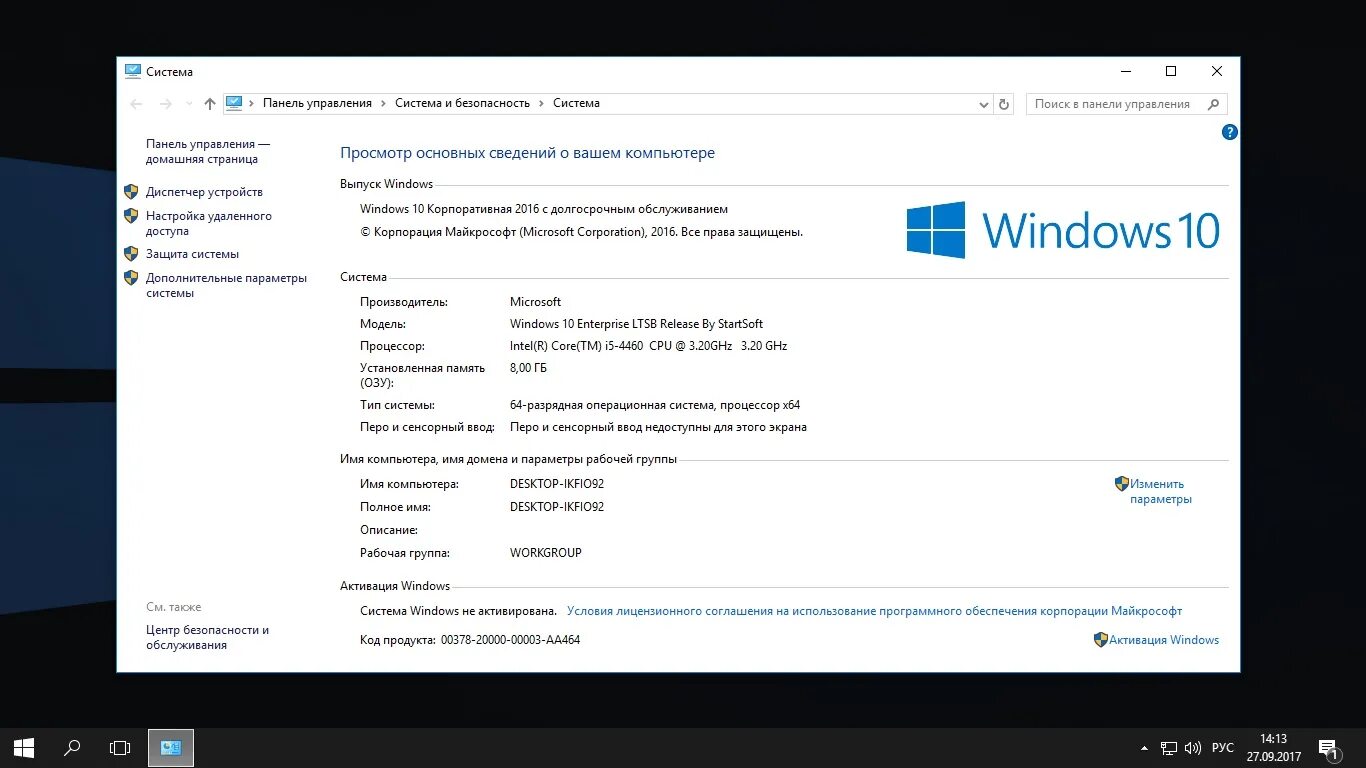Click shield icon beside Защита системы

(x=131, y=254)
